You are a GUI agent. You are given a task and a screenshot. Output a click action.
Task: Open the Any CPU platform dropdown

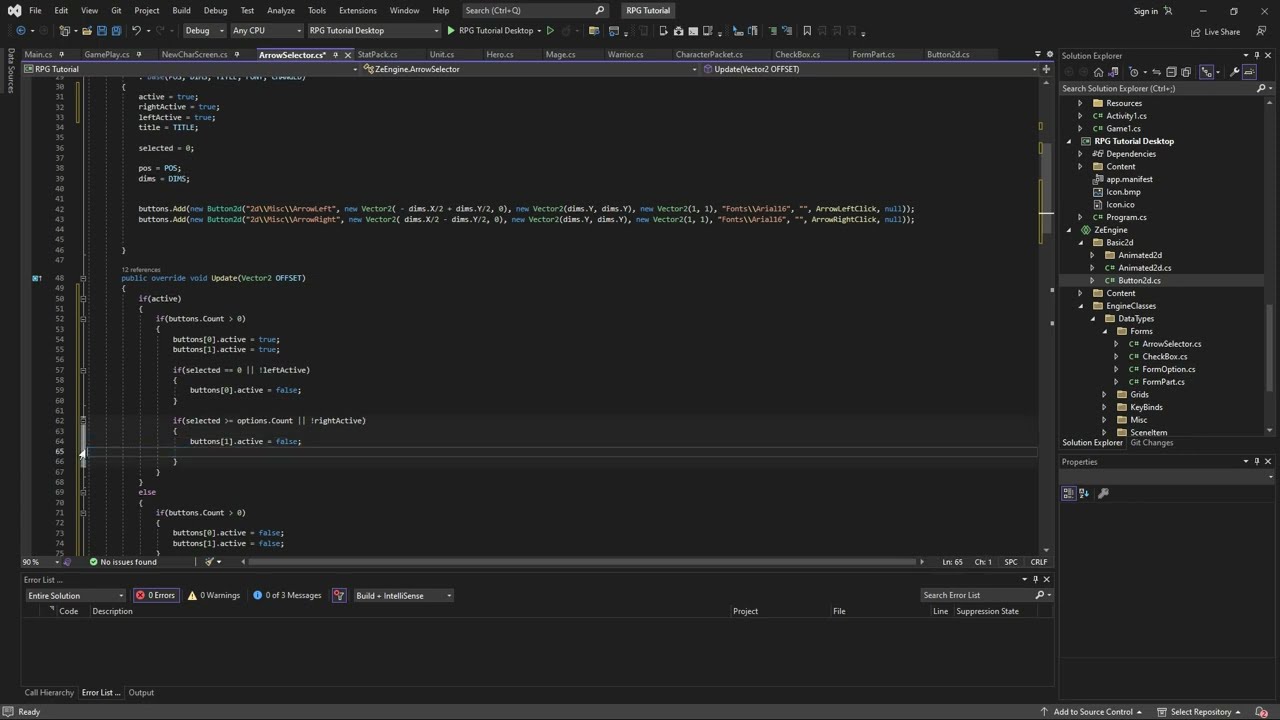click(265, 31)
